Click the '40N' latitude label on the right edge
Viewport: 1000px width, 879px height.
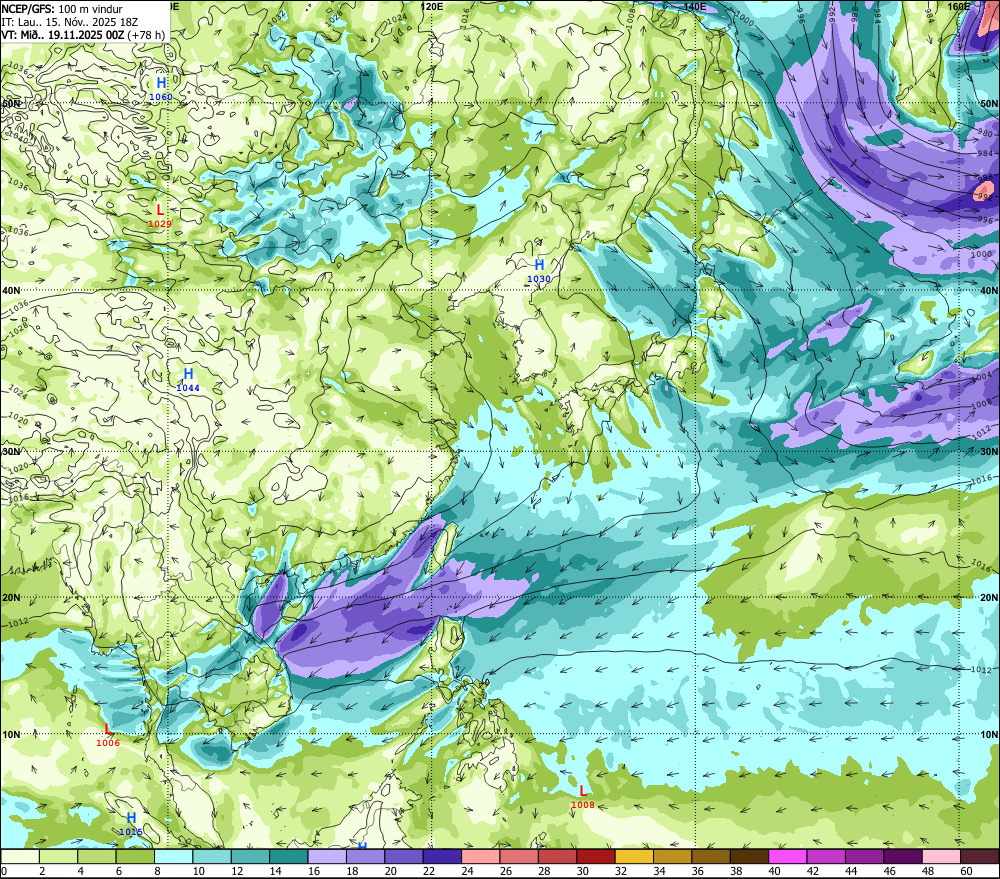tap(989, 291)
